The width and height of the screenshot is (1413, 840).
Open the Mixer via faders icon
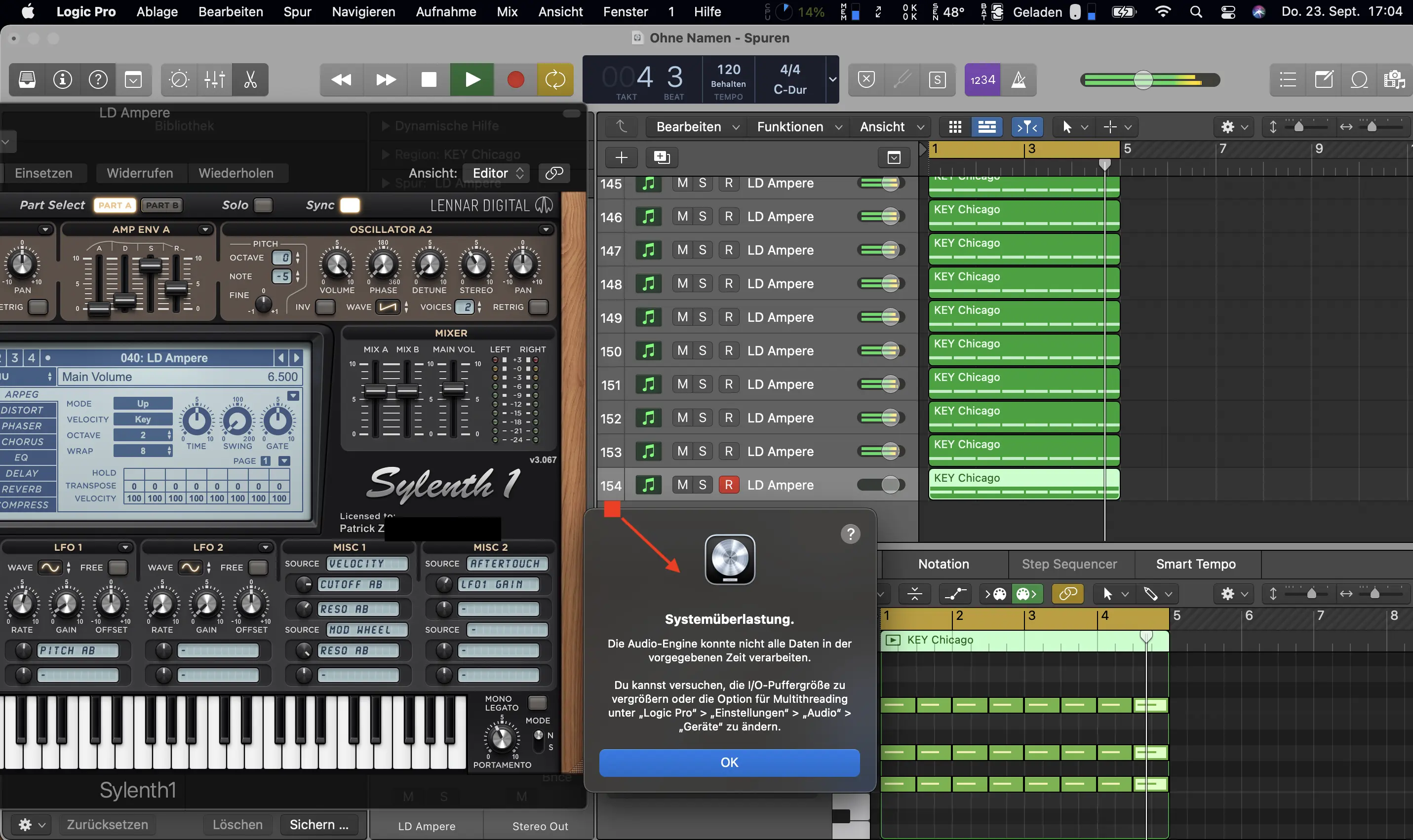point(215,80)
